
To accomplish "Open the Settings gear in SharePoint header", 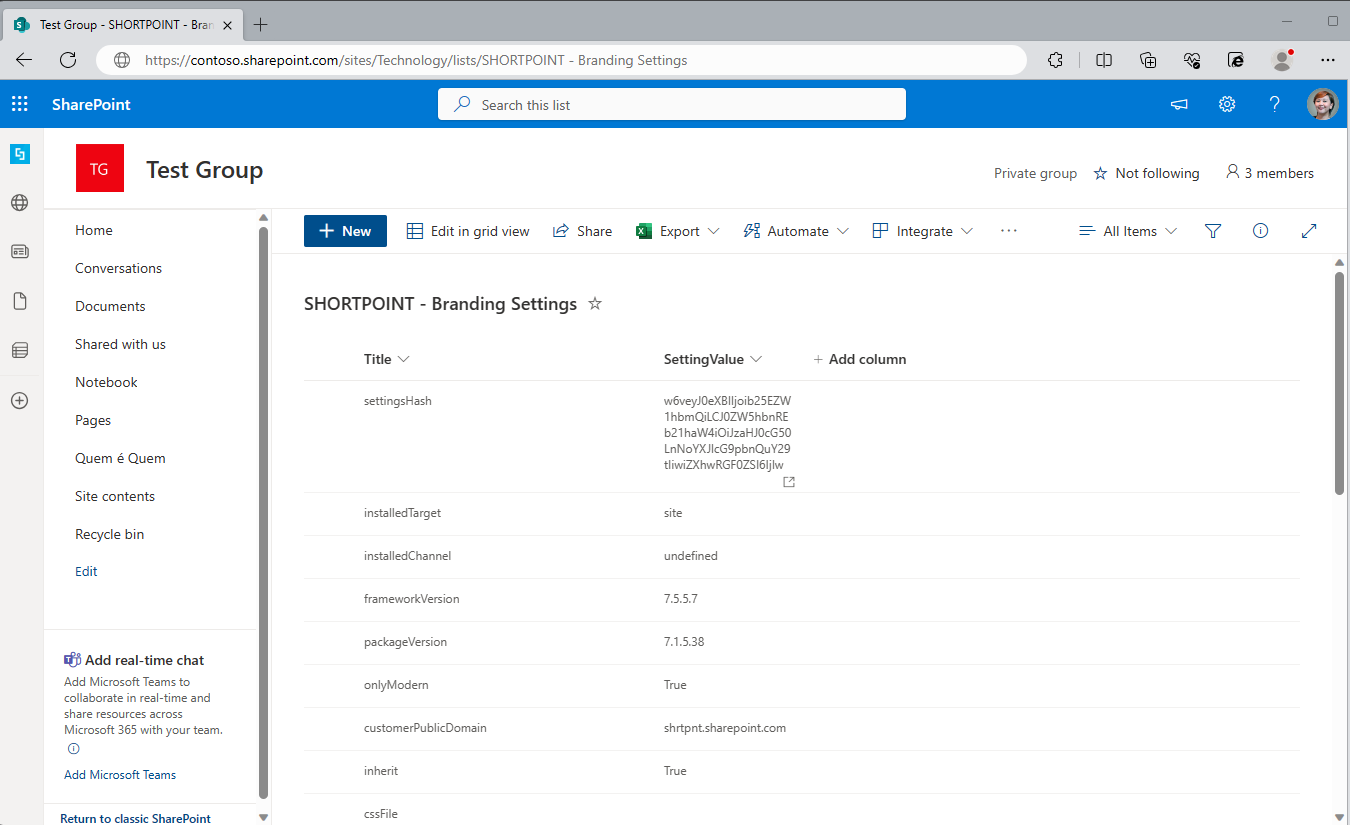I will 1227,104.
